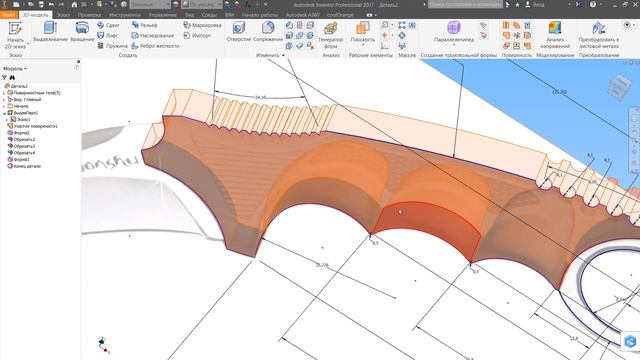
Task: Open the Сопряжение fillet tool
Action: point(268,32)
